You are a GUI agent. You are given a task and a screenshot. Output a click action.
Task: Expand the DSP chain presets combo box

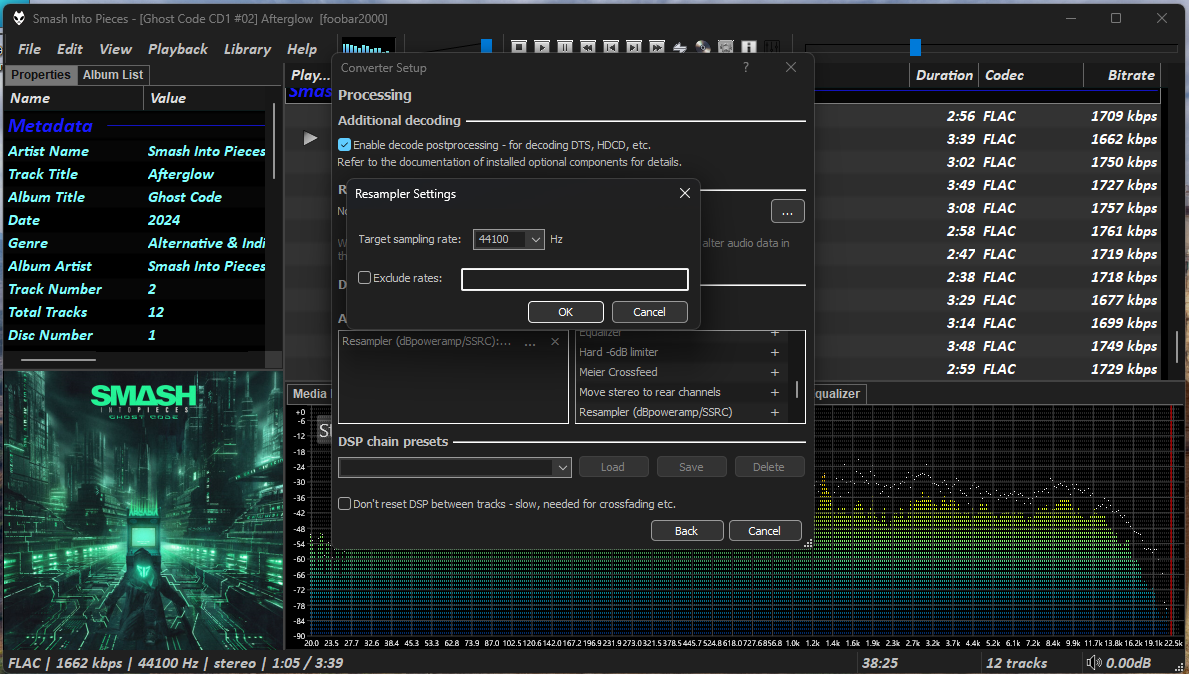[562, 467]
